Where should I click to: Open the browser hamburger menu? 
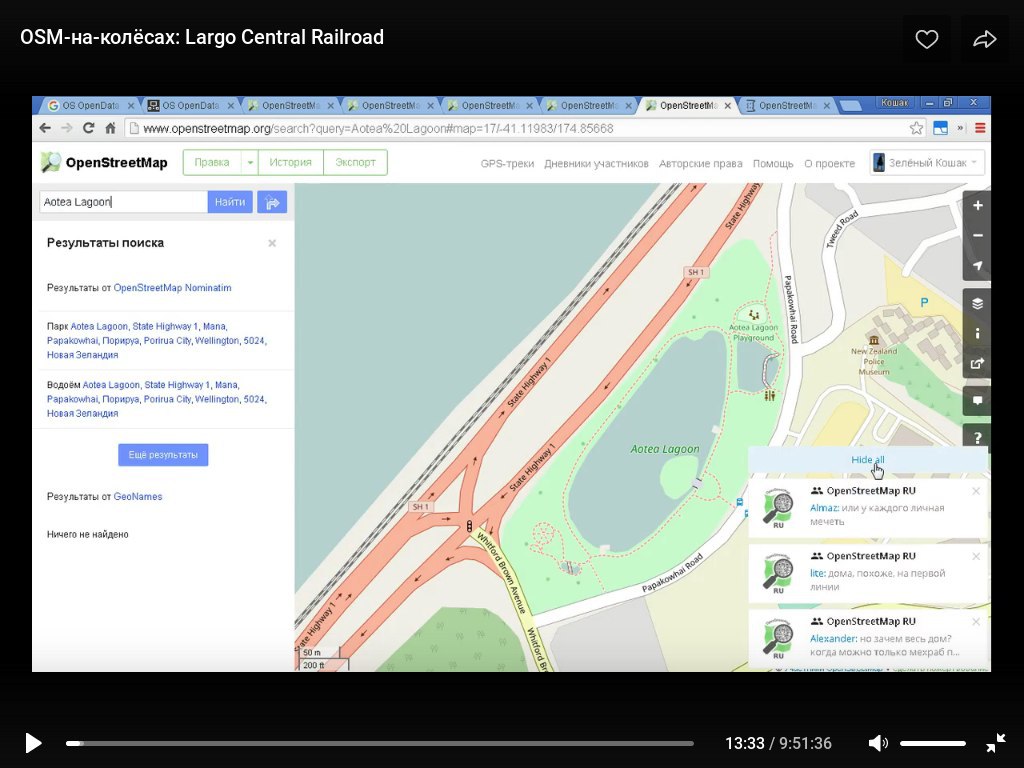[980, 128]
